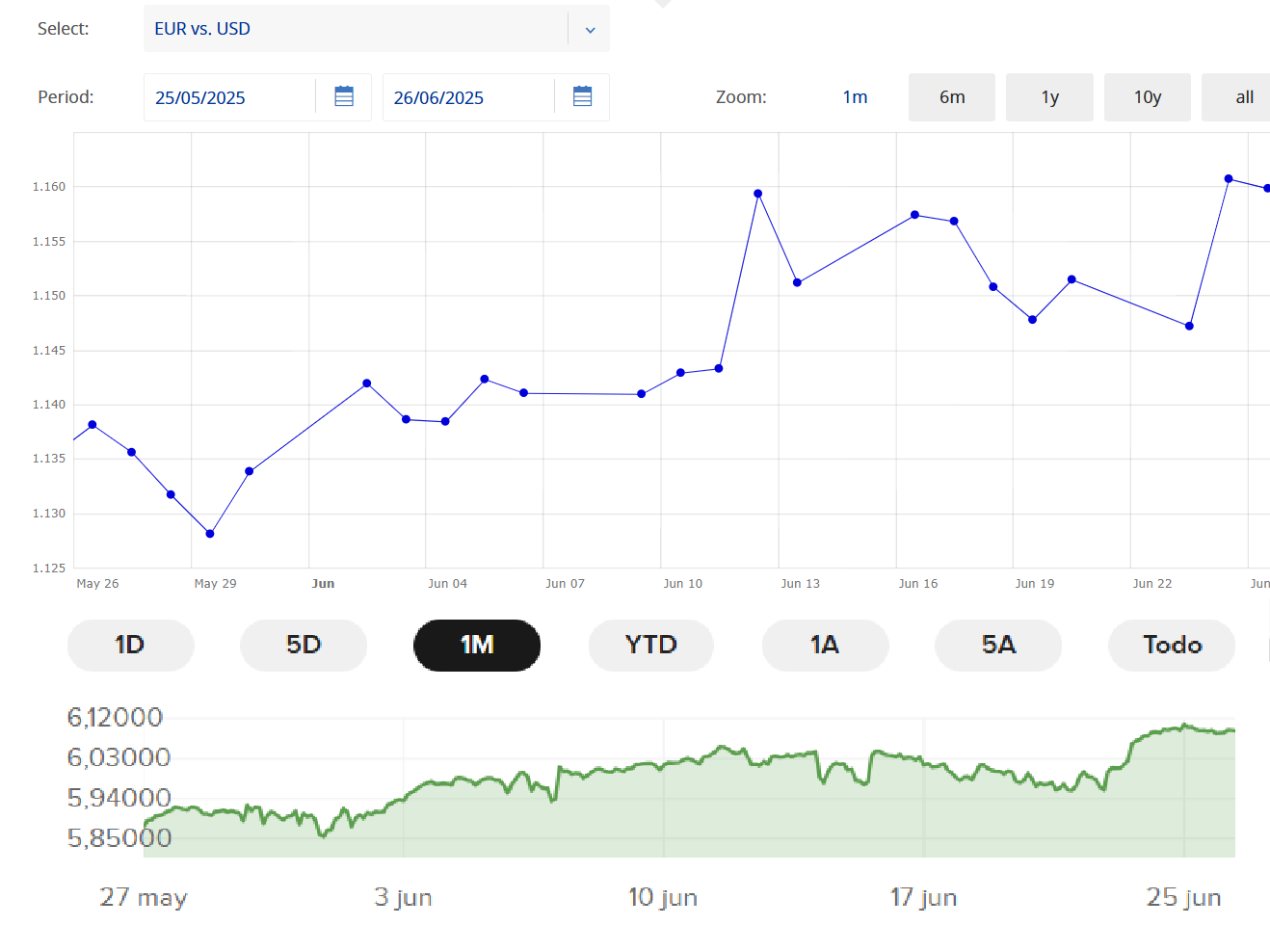
Task: Click the 5,85000 axis value
Action: click(x=119, y=837)
